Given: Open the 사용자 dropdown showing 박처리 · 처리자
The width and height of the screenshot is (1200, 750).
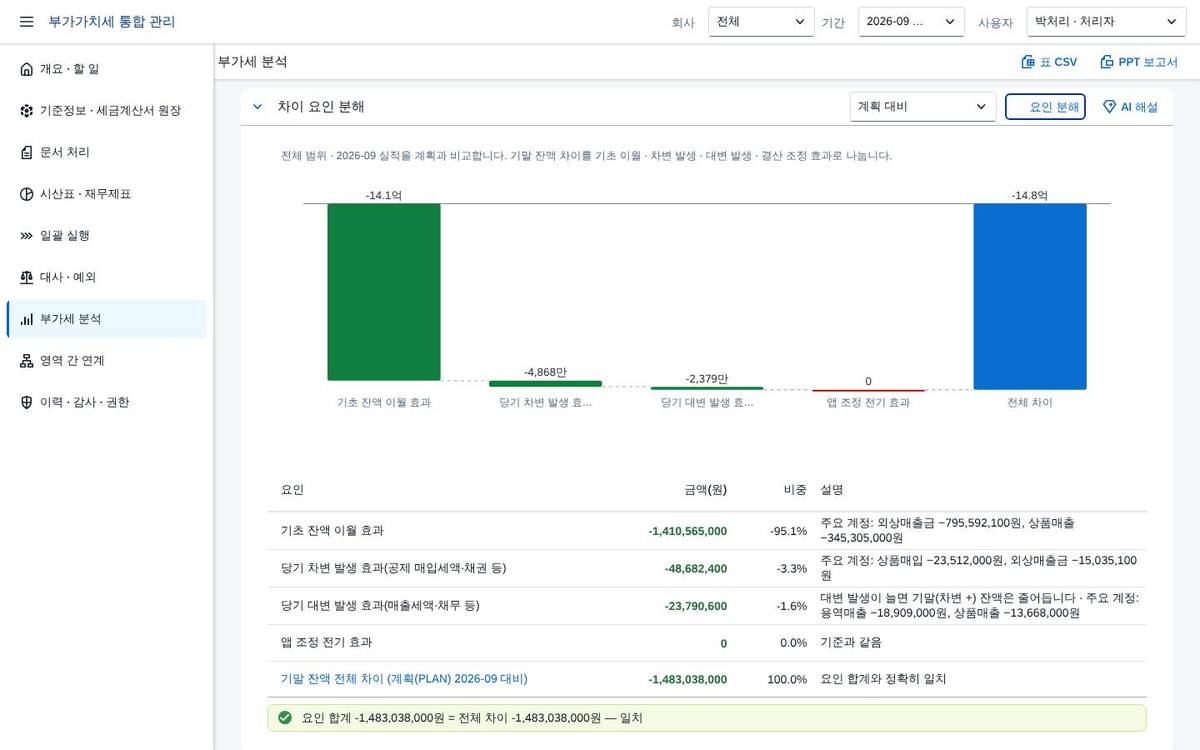Looking at the screenshot, I should (x=1106, y=22).
